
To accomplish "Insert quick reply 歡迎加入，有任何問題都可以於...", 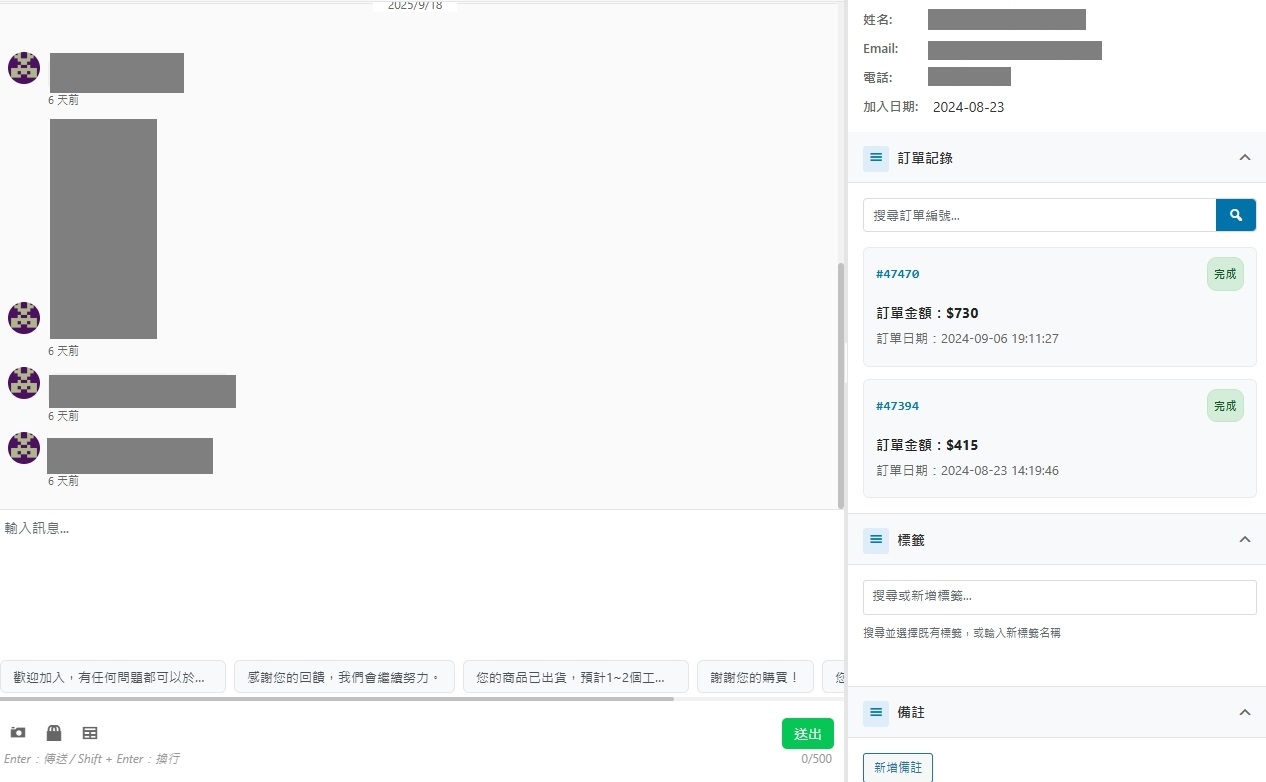I will (x=113, y=677).
